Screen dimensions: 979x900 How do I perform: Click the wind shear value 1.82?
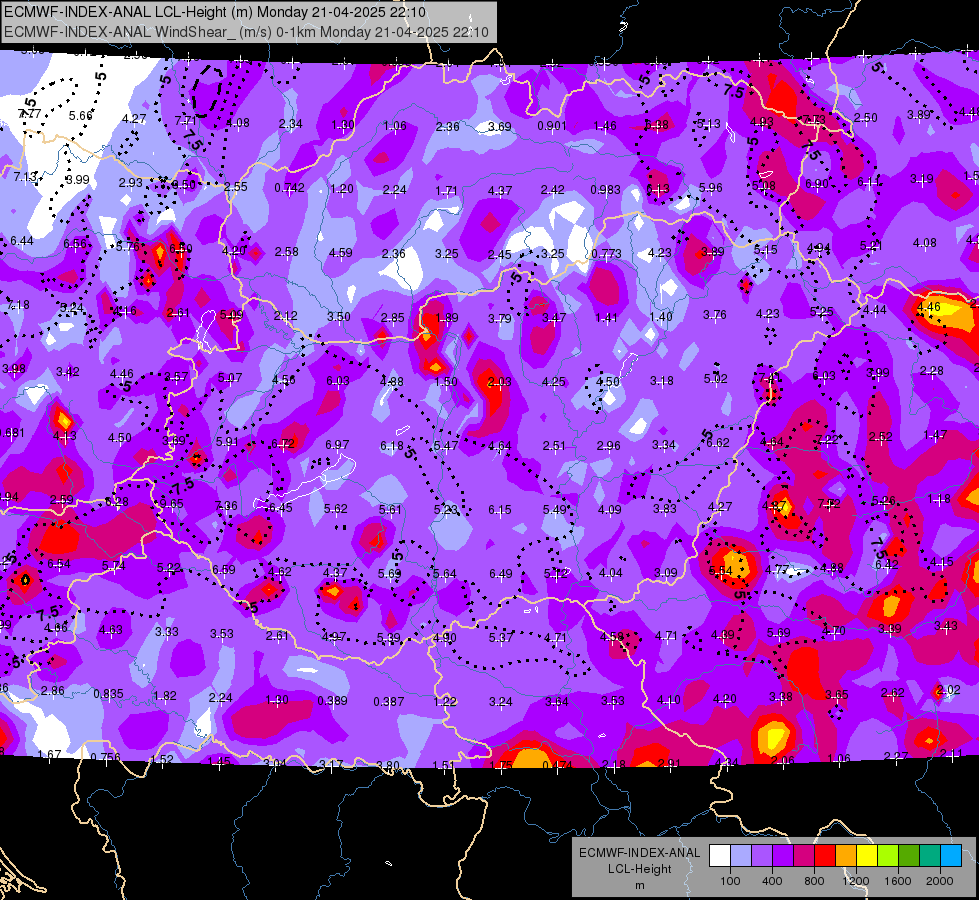pyautogui.click(x=165, y=696)
